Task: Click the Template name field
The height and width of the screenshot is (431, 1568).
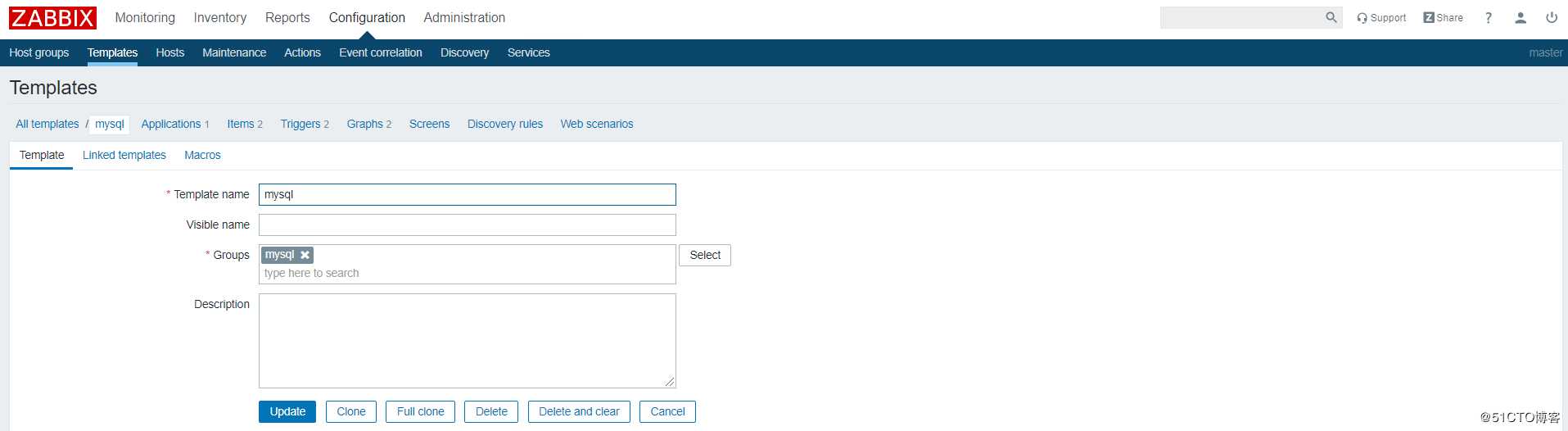Action: point(468,194)
